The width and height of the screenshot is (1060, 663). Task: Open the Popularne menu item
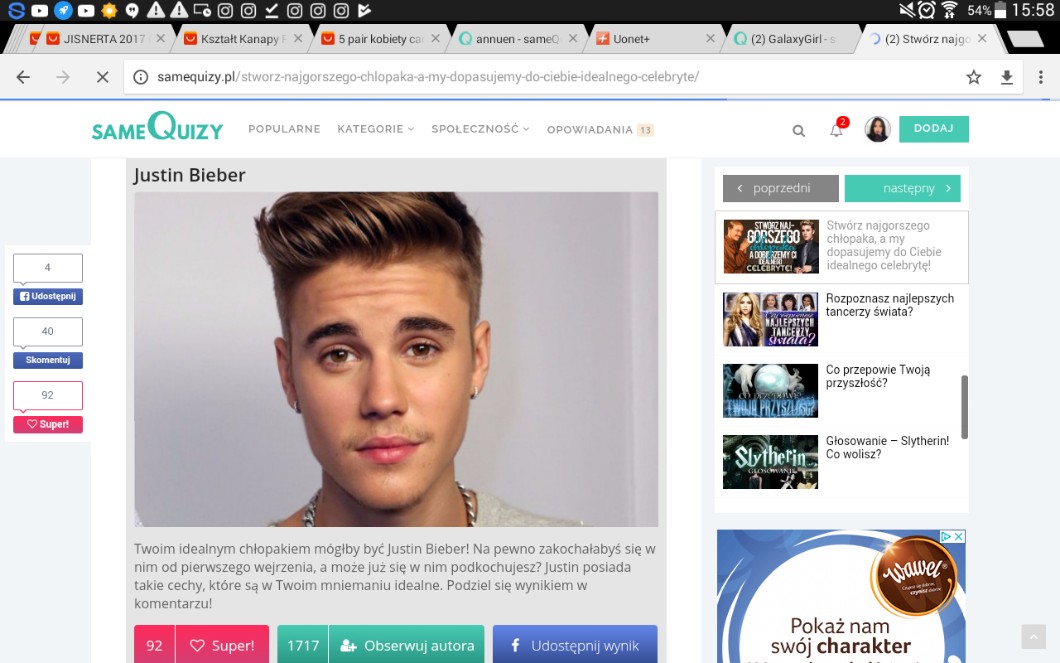284,129
